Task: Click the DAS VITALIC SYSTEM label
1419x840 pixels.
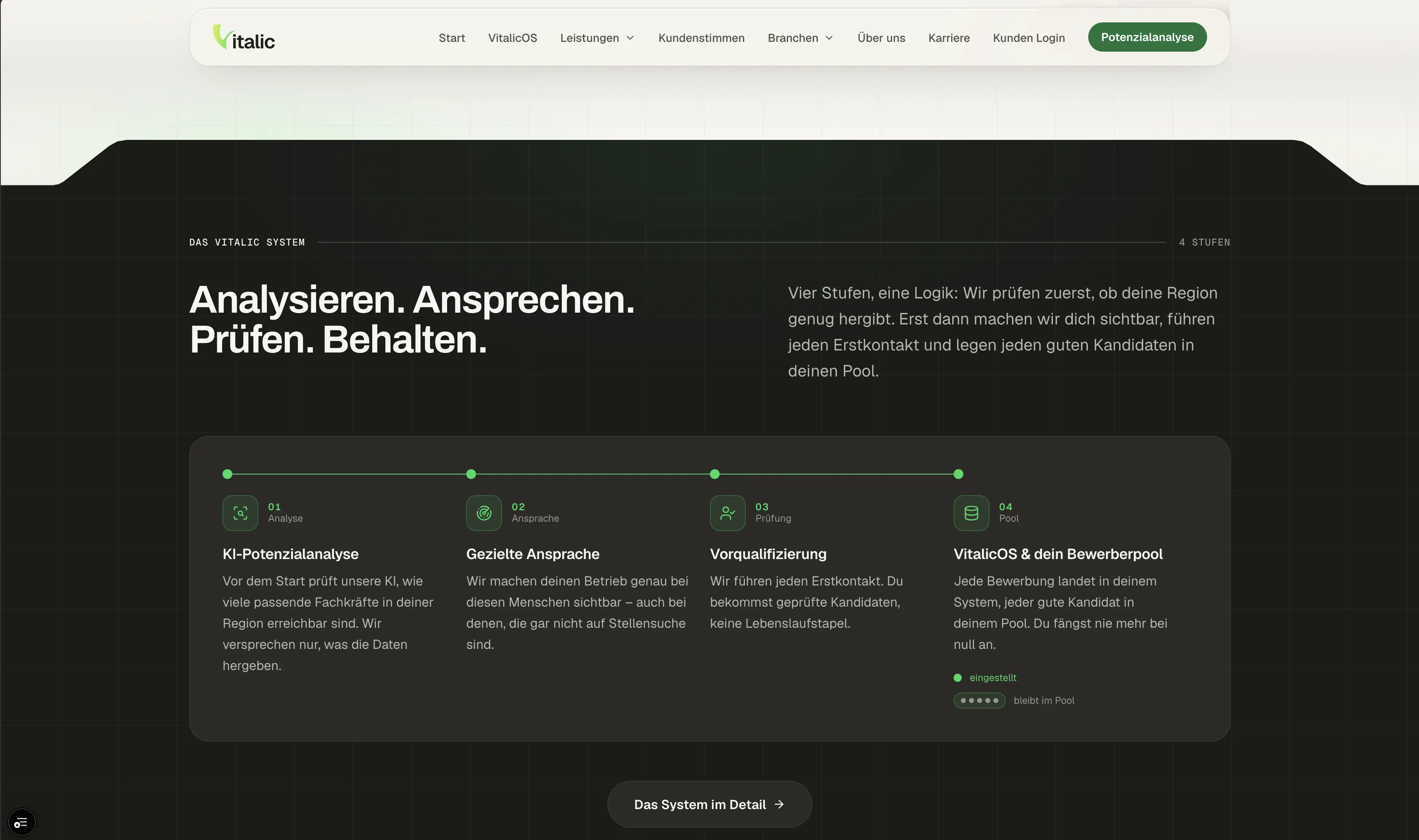Action: 247,242
